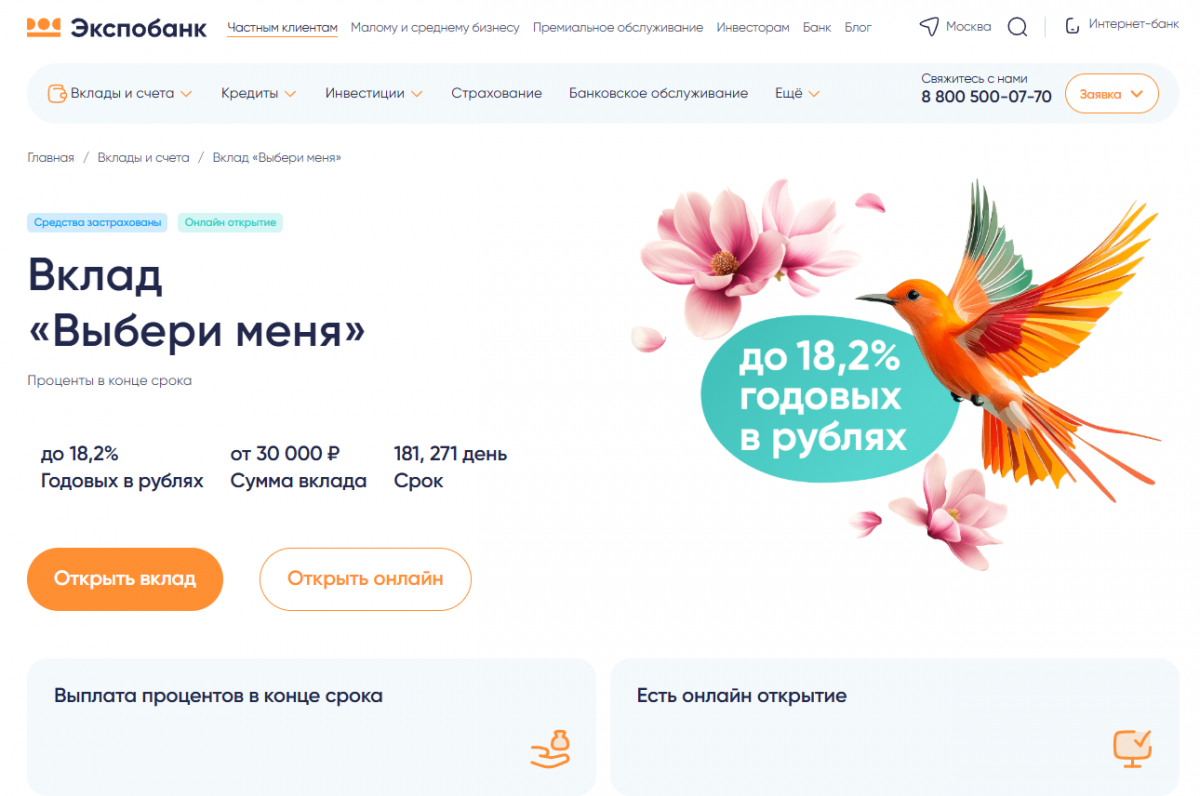Click the Открыть вклад button
The height and width of the screenshot is (796, 1200).
click(x=125, y=579)
